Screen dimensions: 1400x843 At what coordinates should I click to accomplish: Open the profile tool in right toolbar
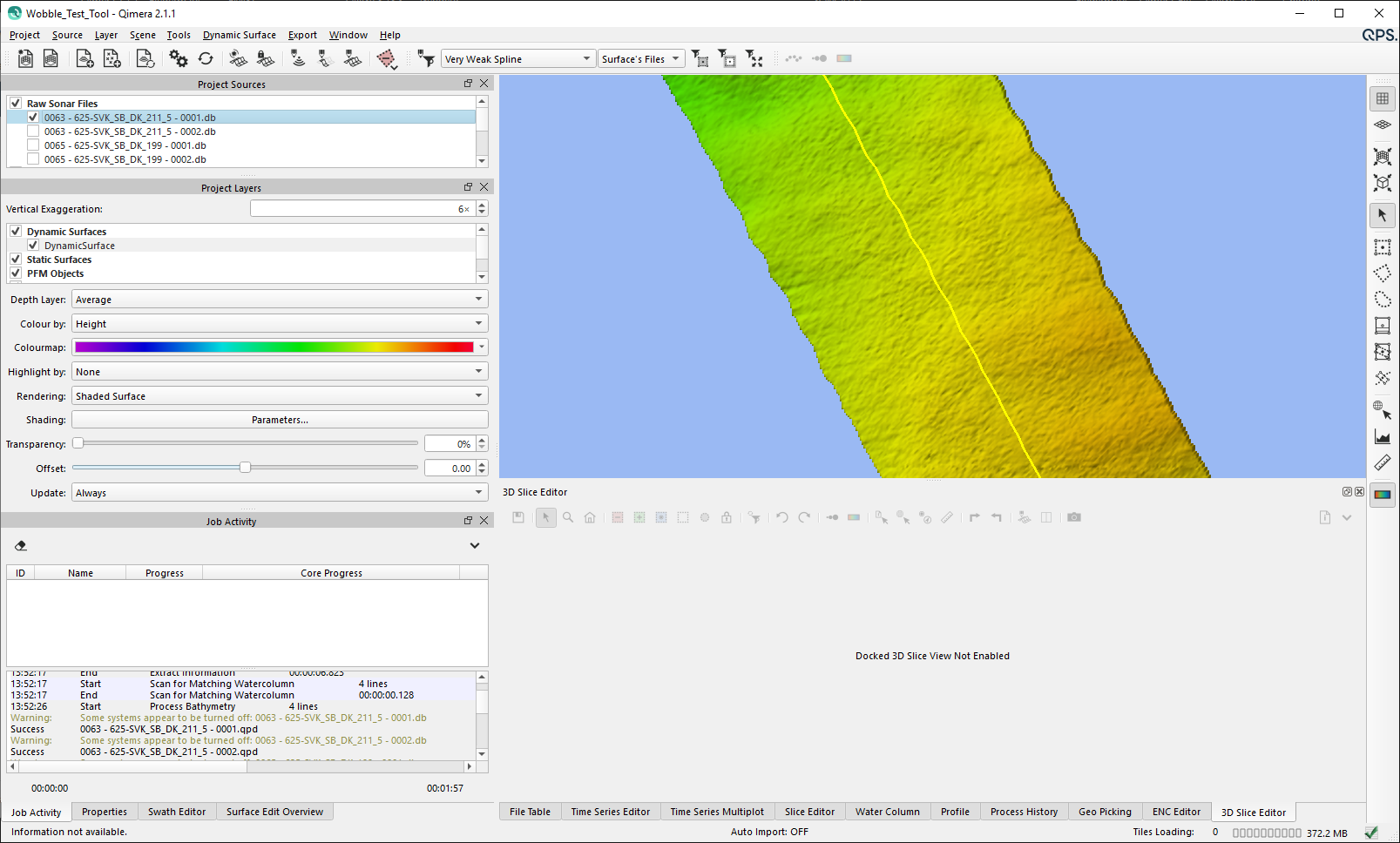[x=1383, y=437]
